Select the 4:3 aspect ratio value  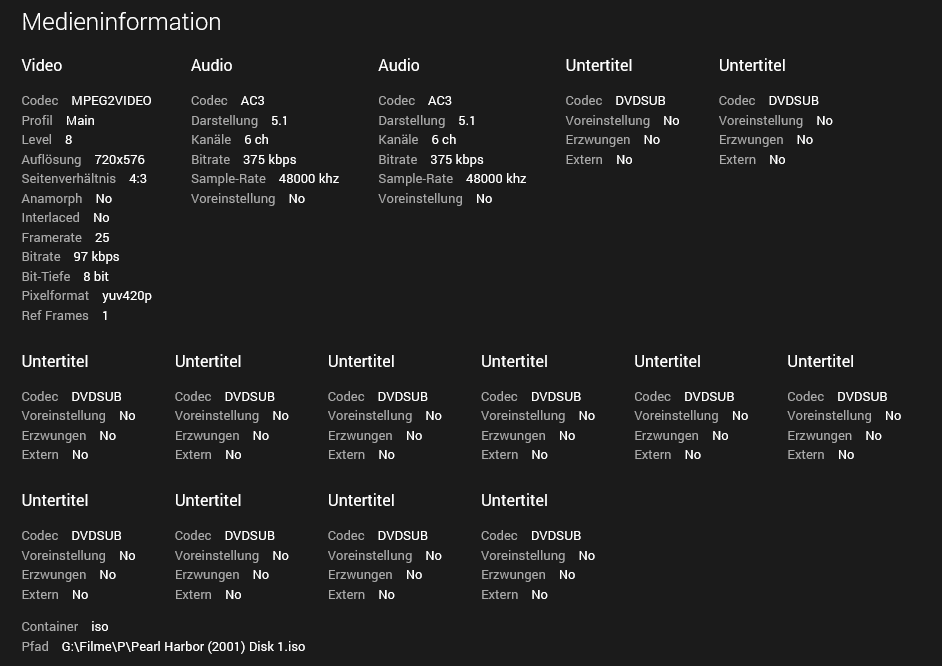click(138, 179)
